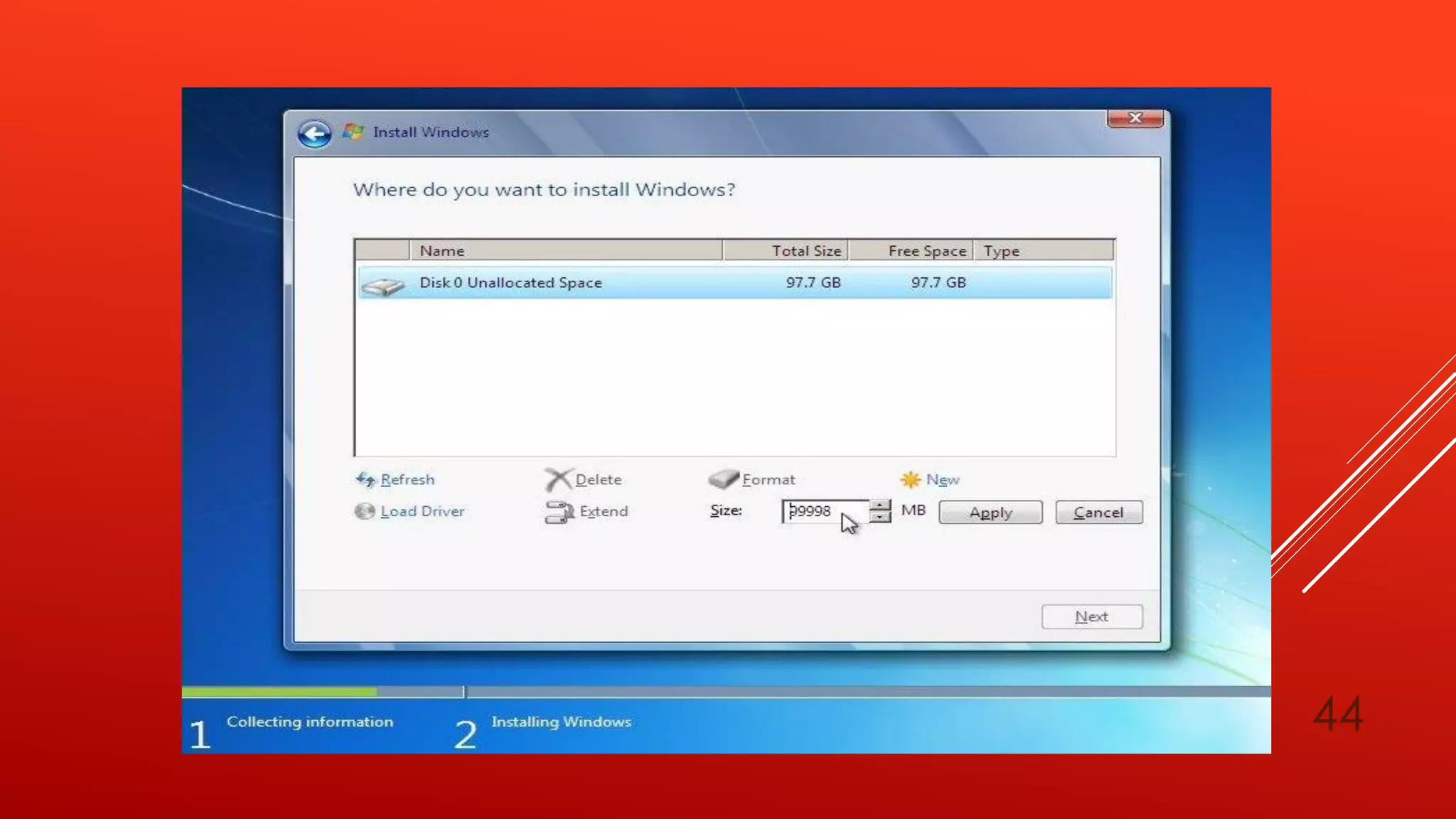Image resolution: width=1456 pixels, height=819 pixels.
Task: Click the New starburst icon
Action: click(x=910, y=480)
